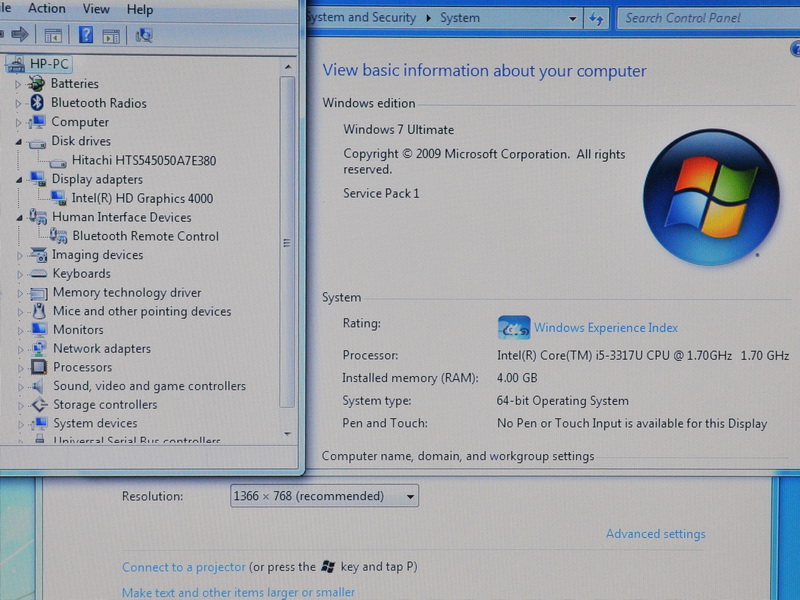The height and width of the screenshot is (600, 800).
Task: Expand the Keyboards tree node
Action: tap(20, 274)
